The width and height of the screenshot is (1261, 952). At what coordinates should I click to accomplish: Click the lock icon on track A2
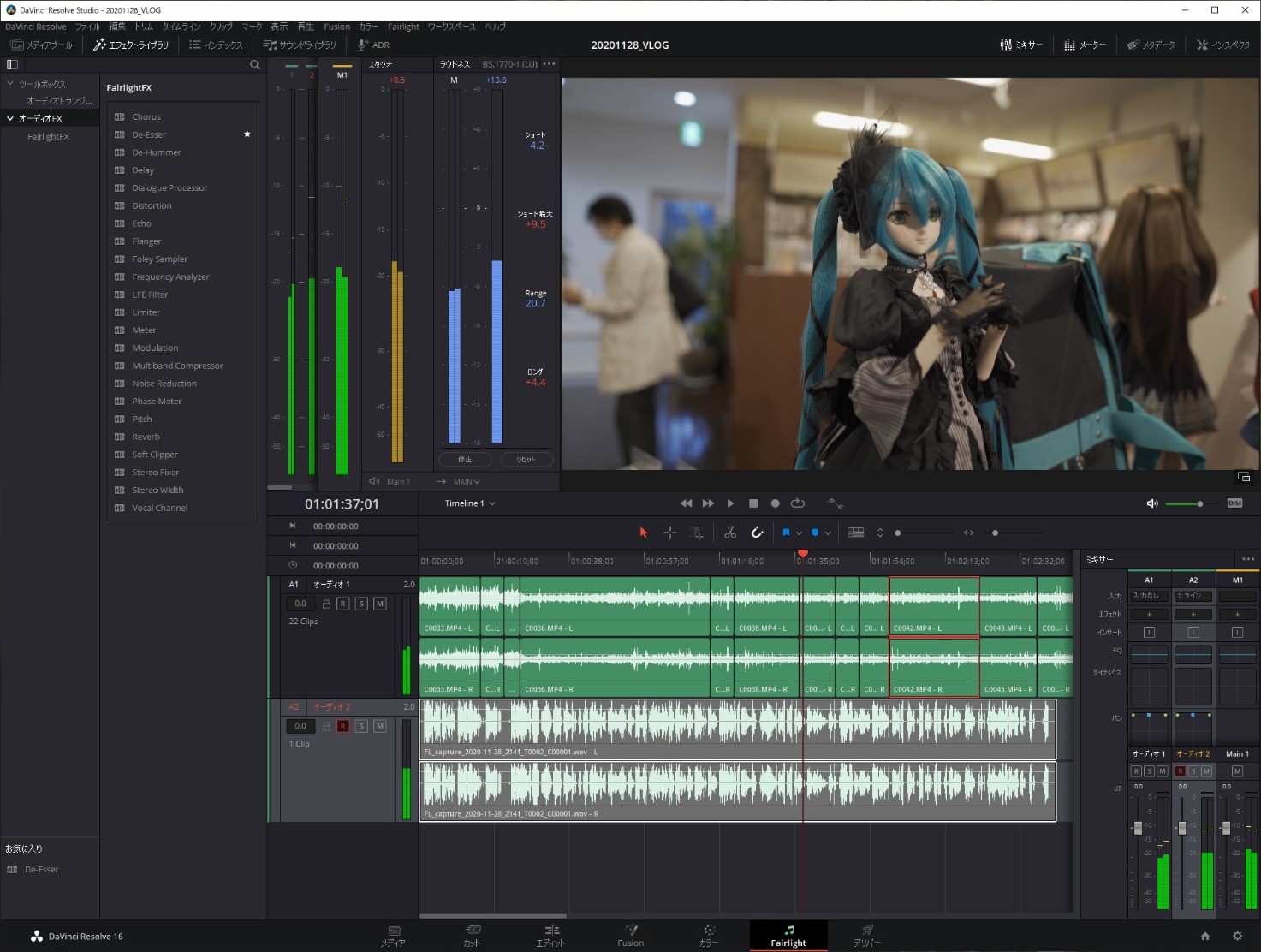pos(326,726)
